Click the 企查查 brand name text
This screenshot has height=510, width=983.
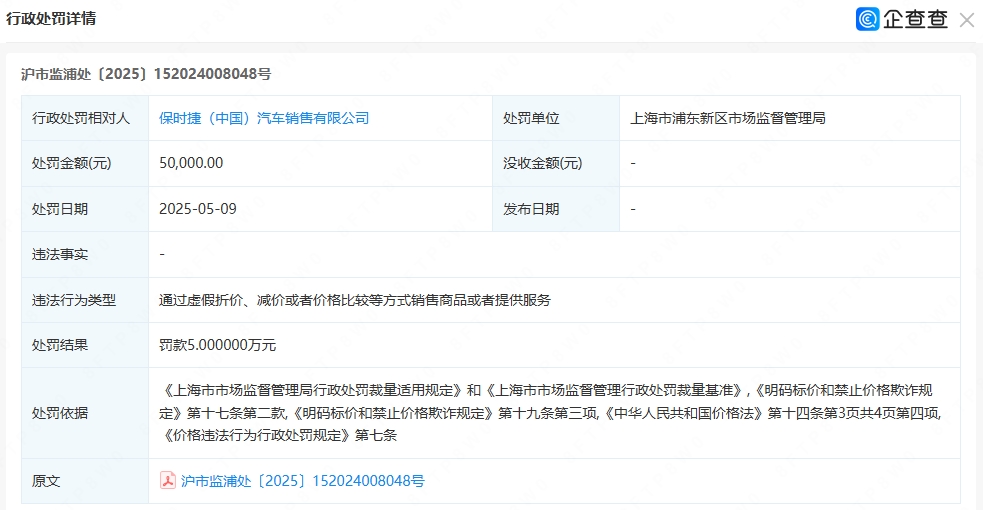tap(915, 19)
